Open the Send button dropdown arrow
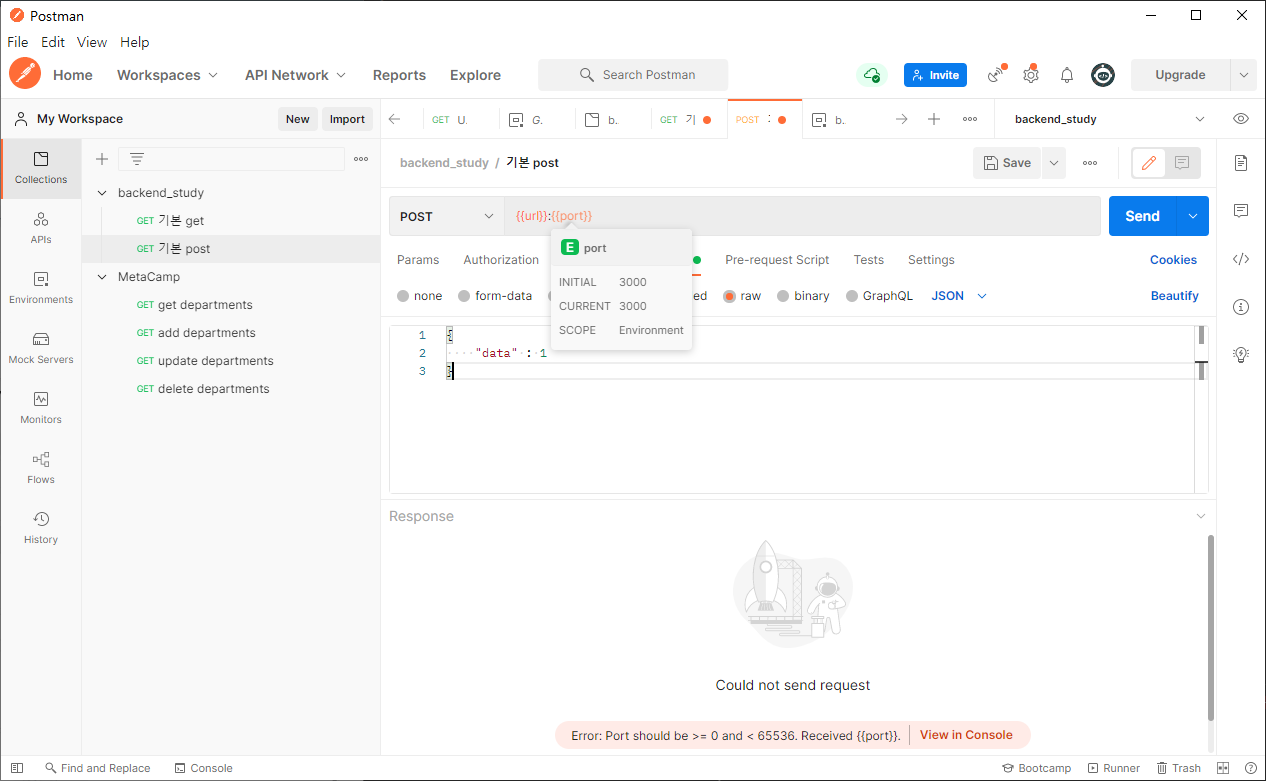Viewport: 1266px width, 781px height. [x=1192, y=216]
